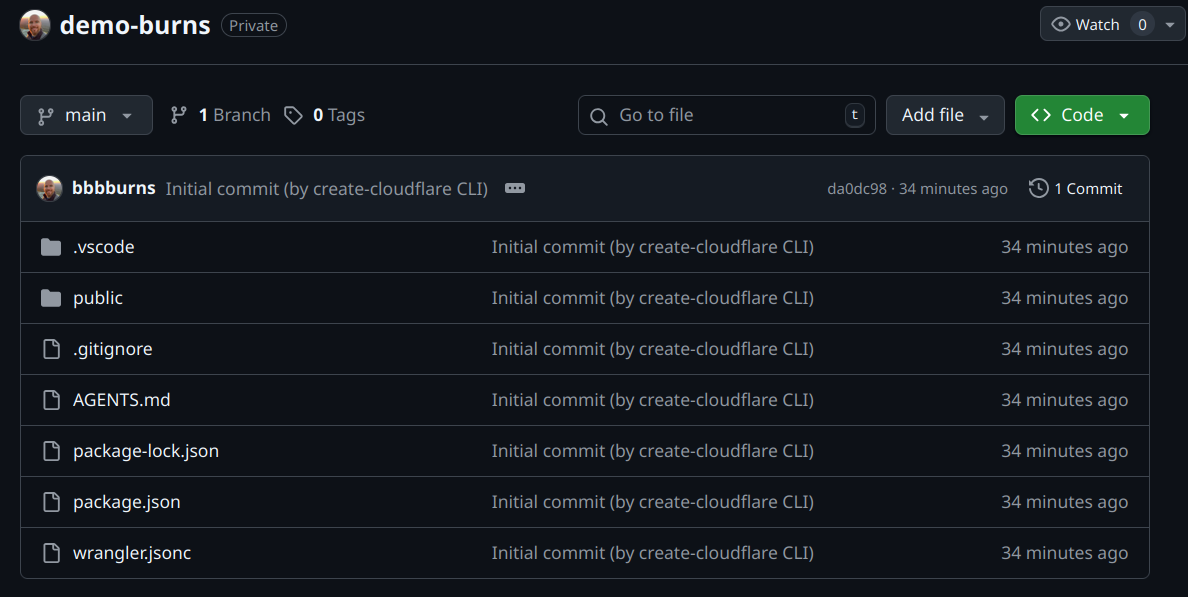Click the commit history clock icon
The width and height of the screenshot is (1188, 597).
(1039, 188)
